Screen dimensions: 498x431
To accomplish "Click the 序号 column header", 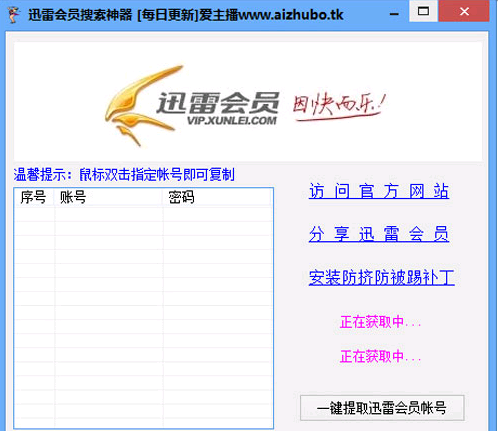I will click(34, 197).
